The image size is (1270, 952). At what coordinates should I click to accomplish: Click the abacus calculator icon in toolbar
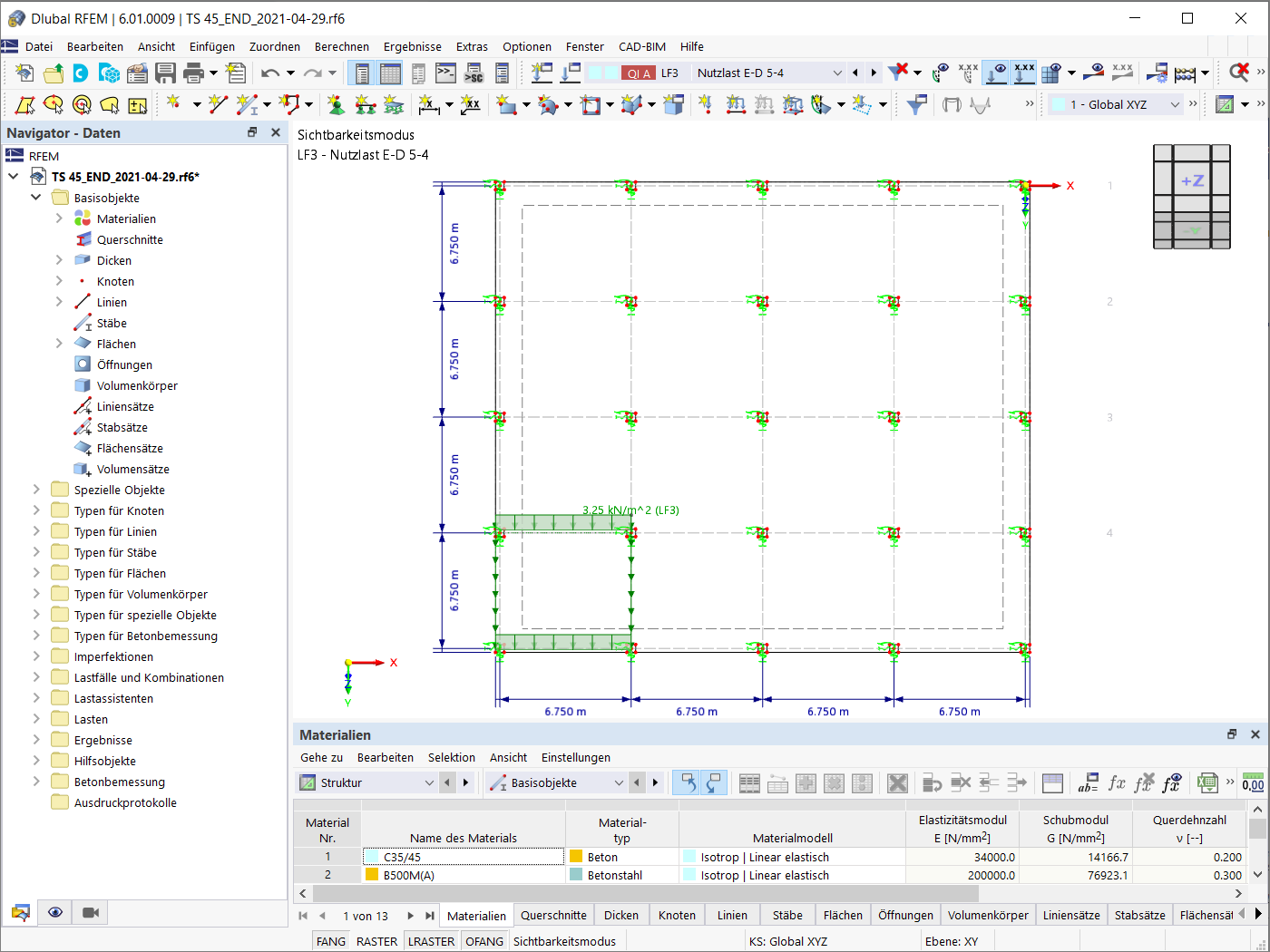pyautogui.click(x=1185, y=73)
